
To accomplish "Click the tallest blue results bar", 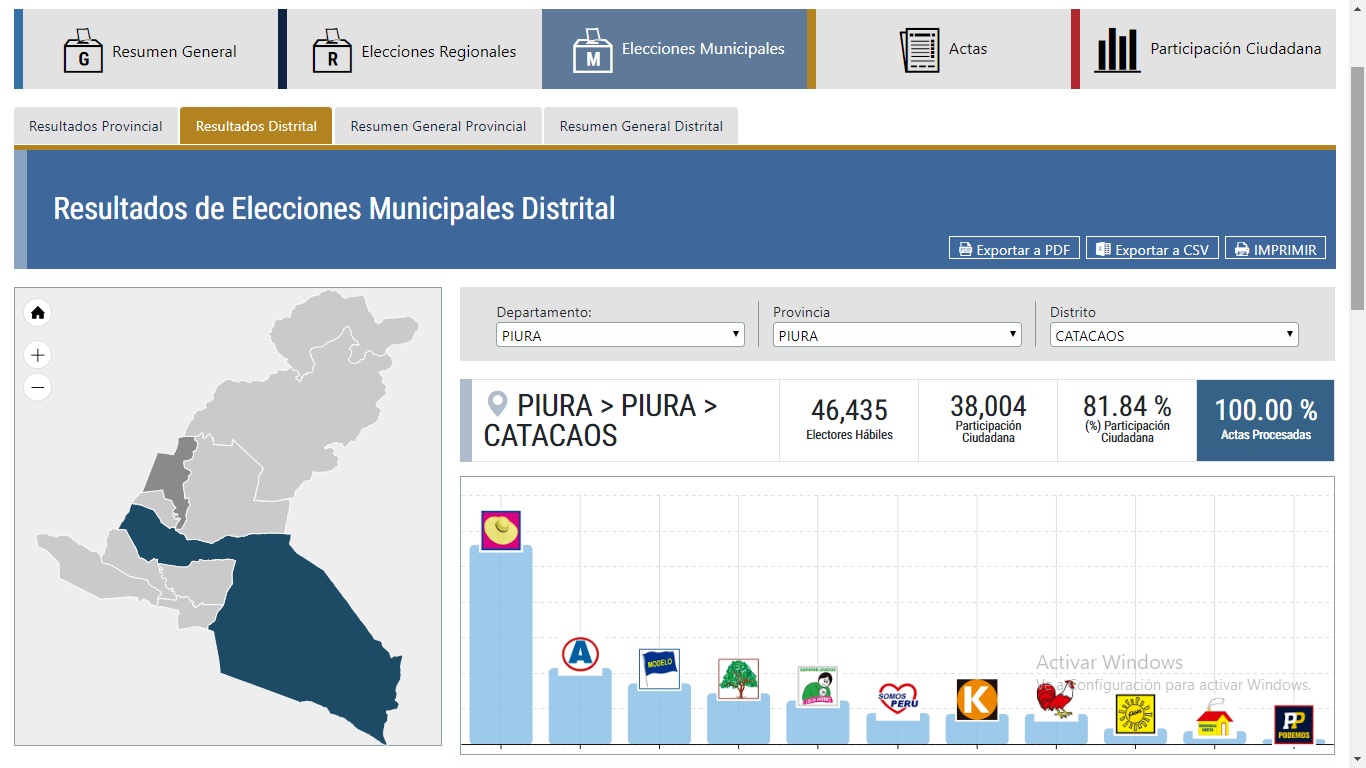I will tap(501, 650).
